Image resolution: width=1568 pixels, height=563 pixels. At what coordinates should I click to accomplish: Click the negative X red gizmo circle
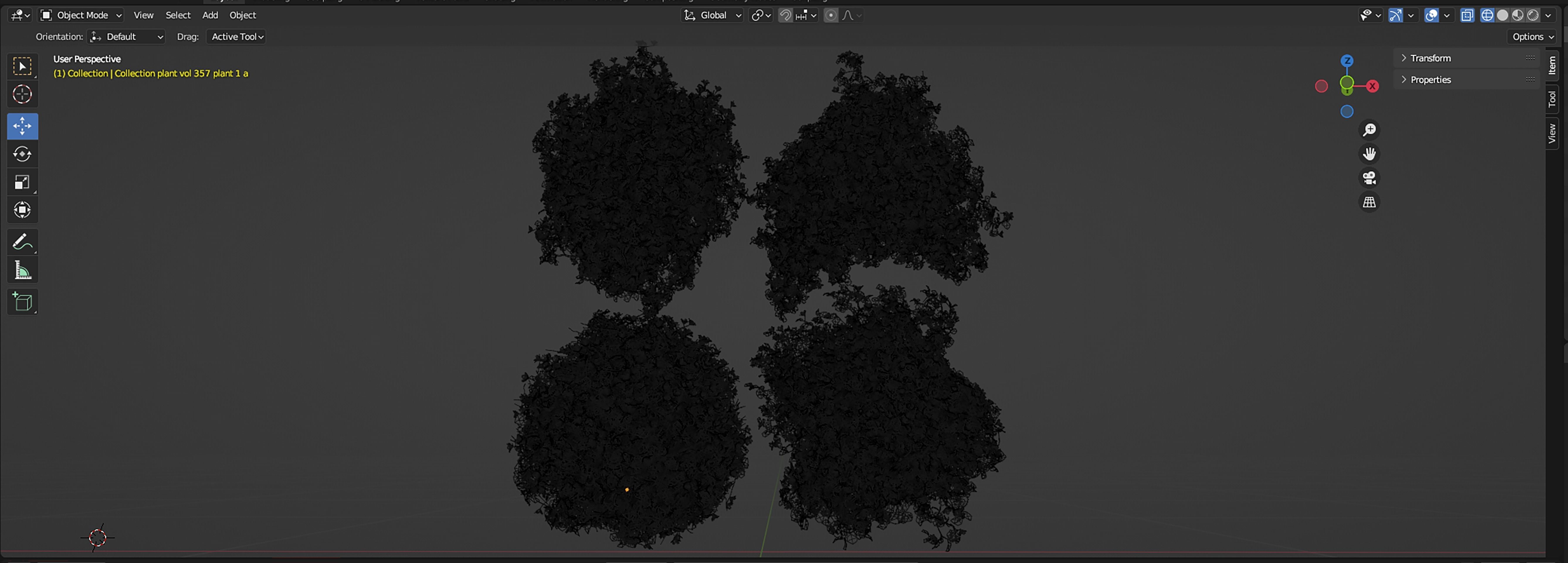tap(1321, 87)
